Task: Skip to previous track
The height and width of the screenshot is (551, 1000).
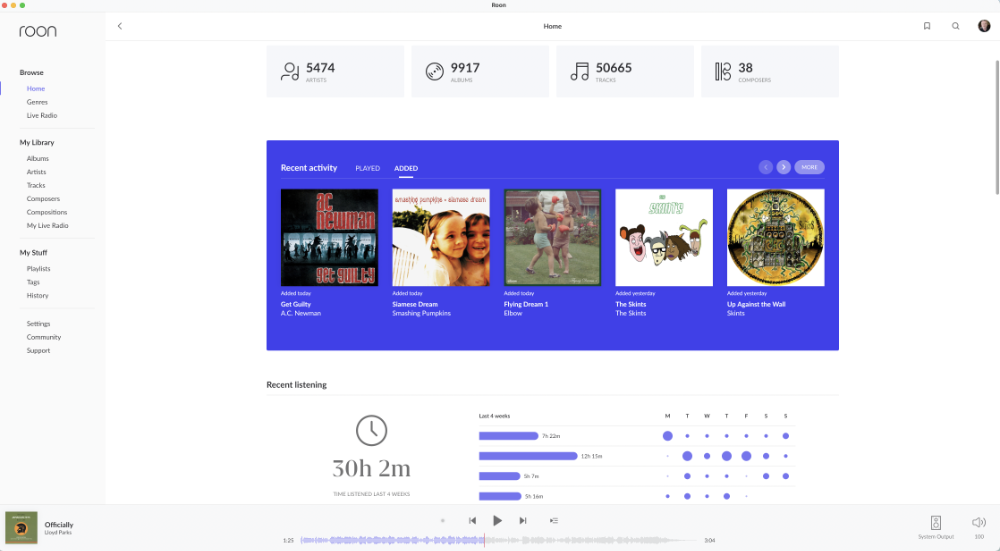Action: 472,520
